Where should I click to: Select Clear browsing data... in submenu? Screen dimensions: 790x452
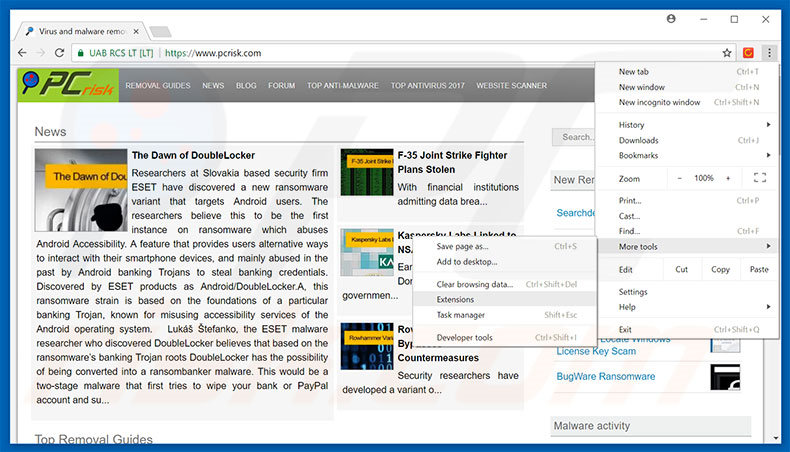pos(505,284)
